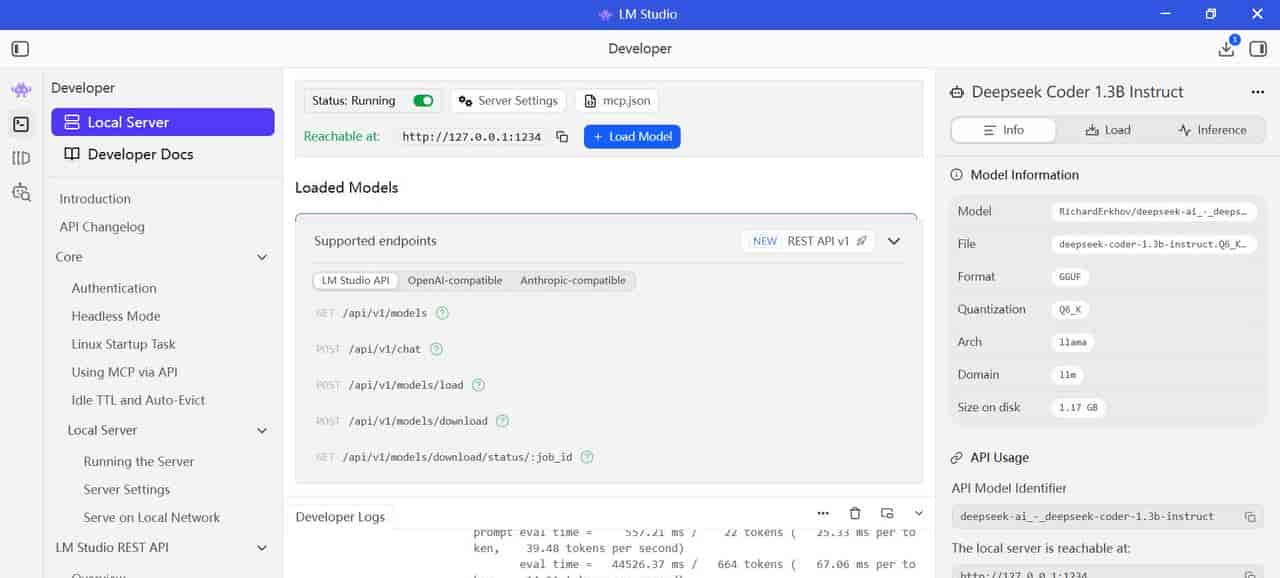This screenshot has height=578, width=1280.
Task: Select Local Server in Developer sidebar
Action: (x=163, y=122)
